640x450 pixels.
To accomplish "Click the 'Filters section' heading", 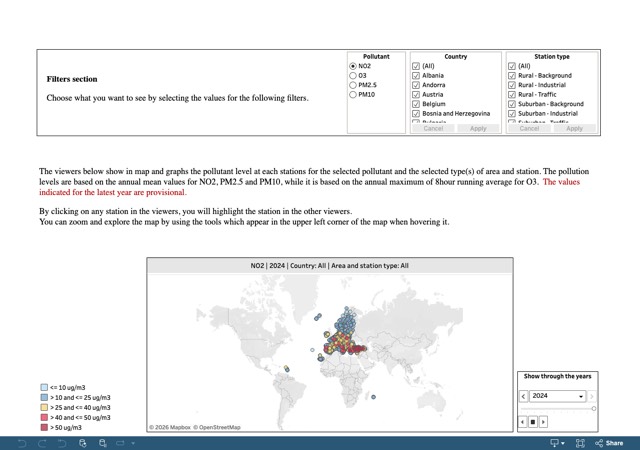I will point(72,79).
